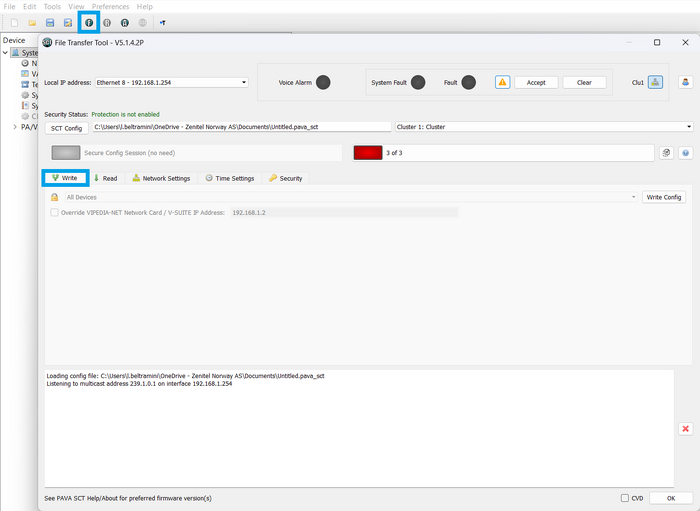Viewport: 700px width, 511px height.
Task: Expand the PA/V tree node
Action: 15,127
